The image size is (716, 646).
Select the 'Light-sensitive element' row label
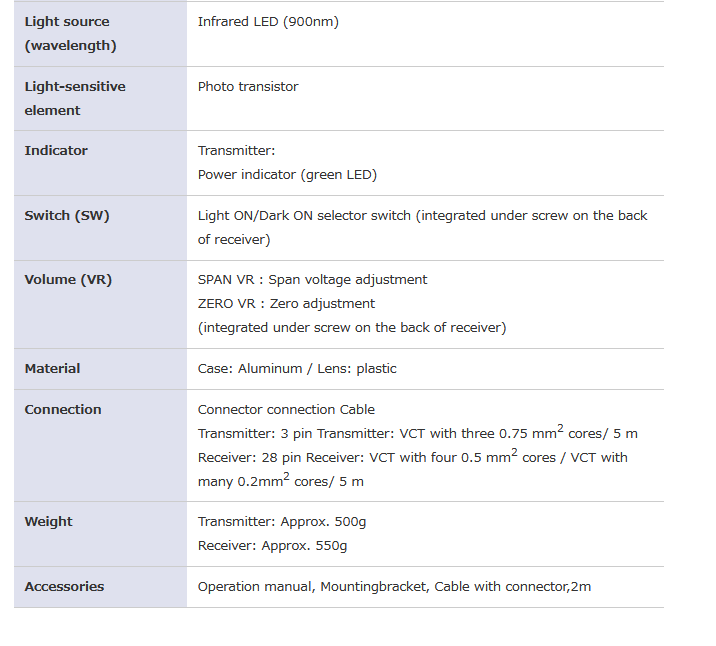(75, 98)
